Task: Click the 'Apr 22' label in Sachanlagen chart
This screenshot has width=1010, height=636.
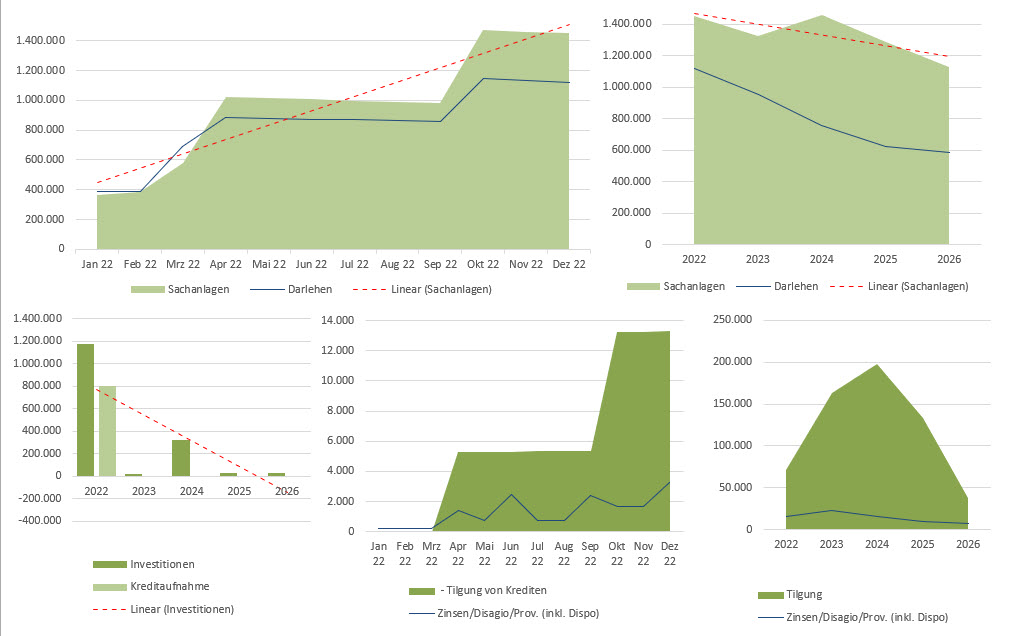Action: pyautogui.click(x=226, y=264)
